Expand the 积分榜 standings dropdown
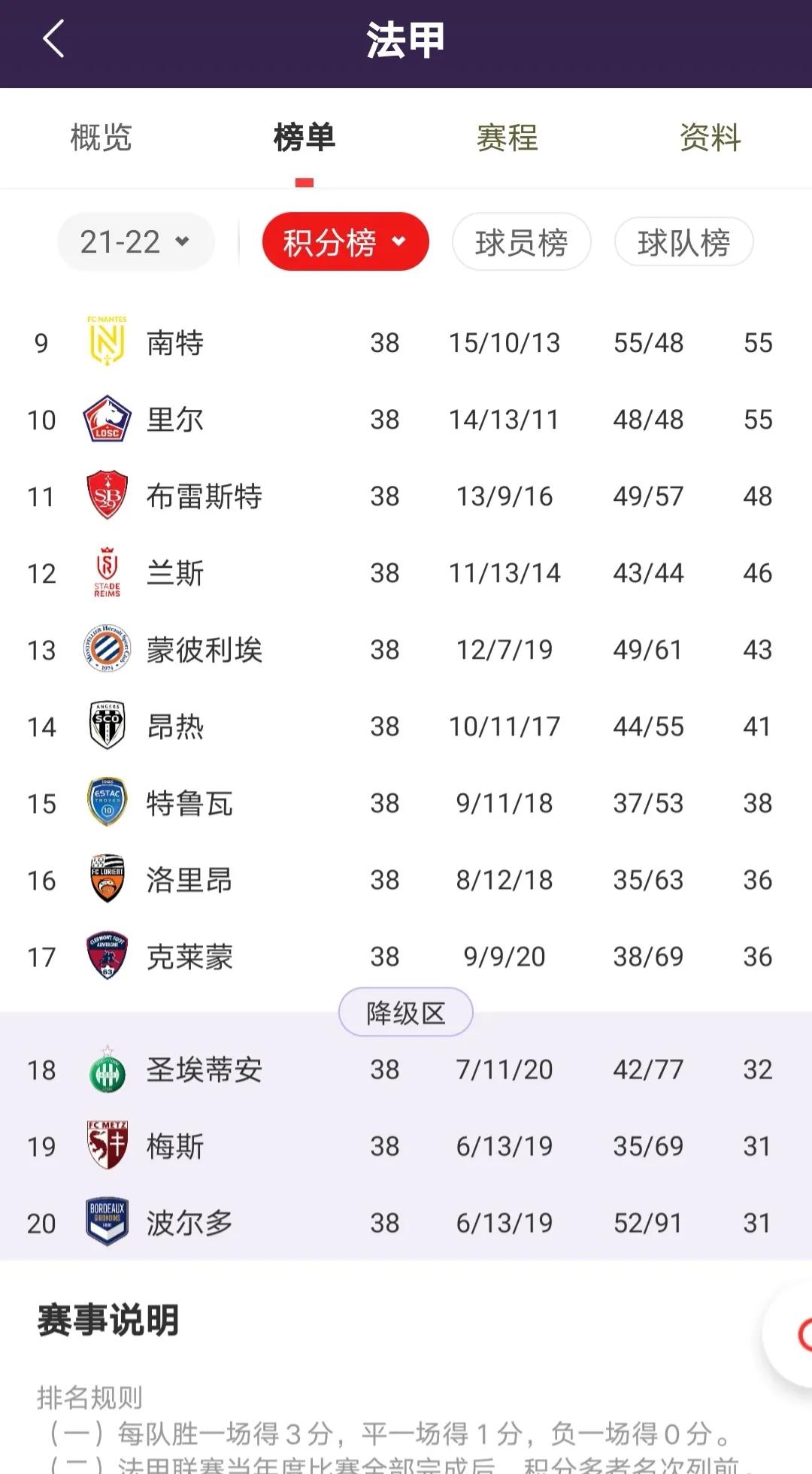The image size is (812, 1474). (x=345, y=241)
